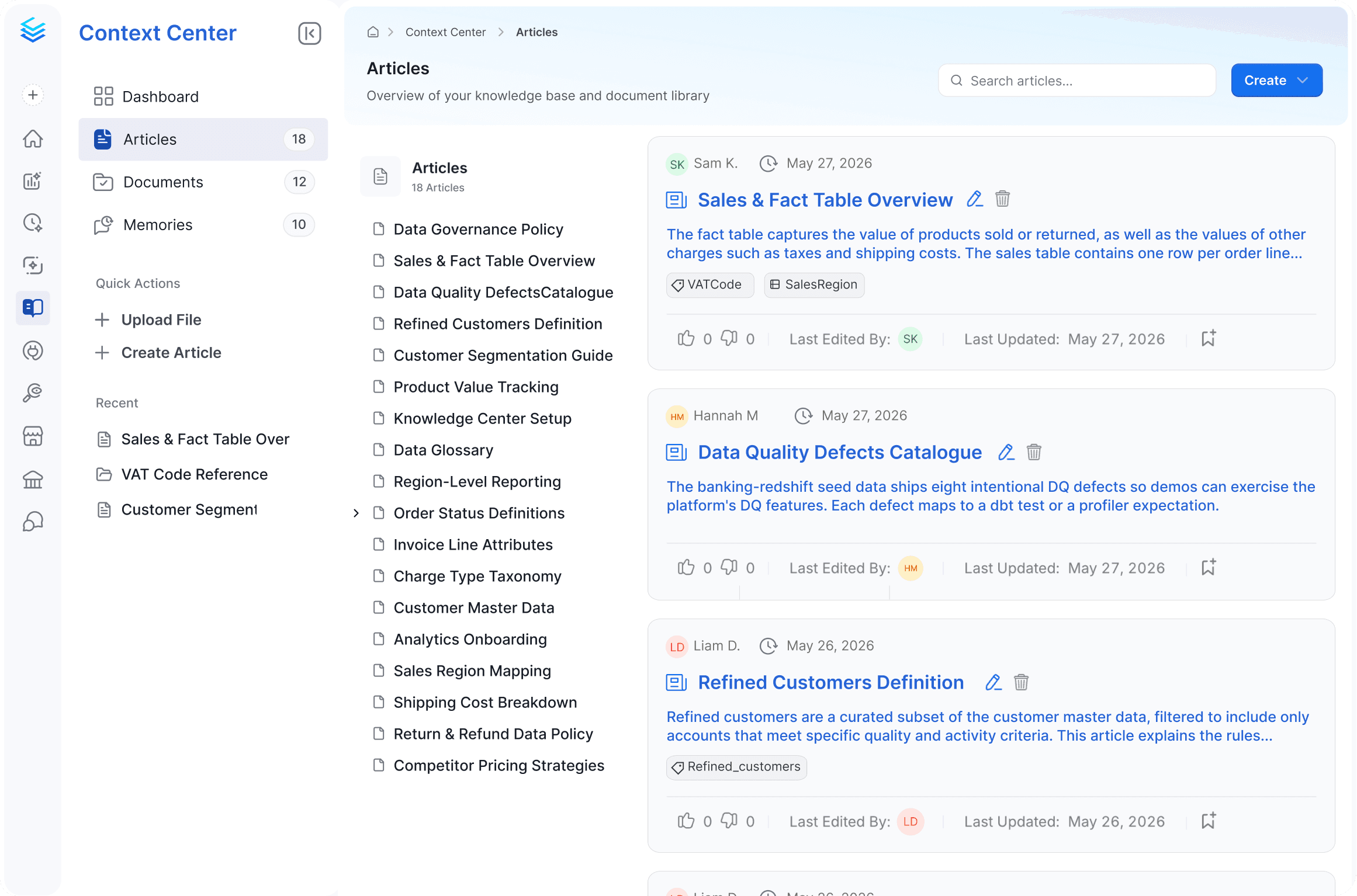Open the storefront marketplace icon in rail
The image size is (1357, 896).
(x=33, y=436)
